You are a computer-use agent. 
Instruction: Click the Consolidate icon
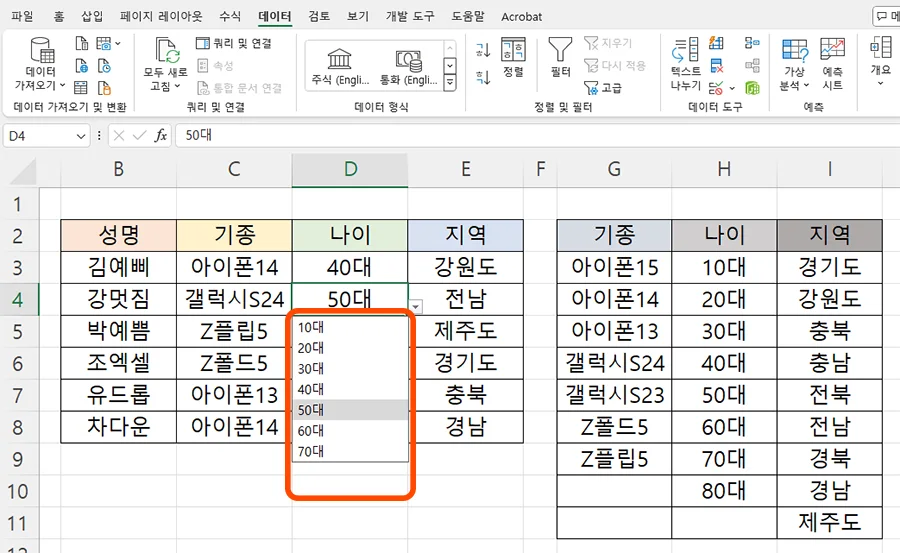pos(752,43)
